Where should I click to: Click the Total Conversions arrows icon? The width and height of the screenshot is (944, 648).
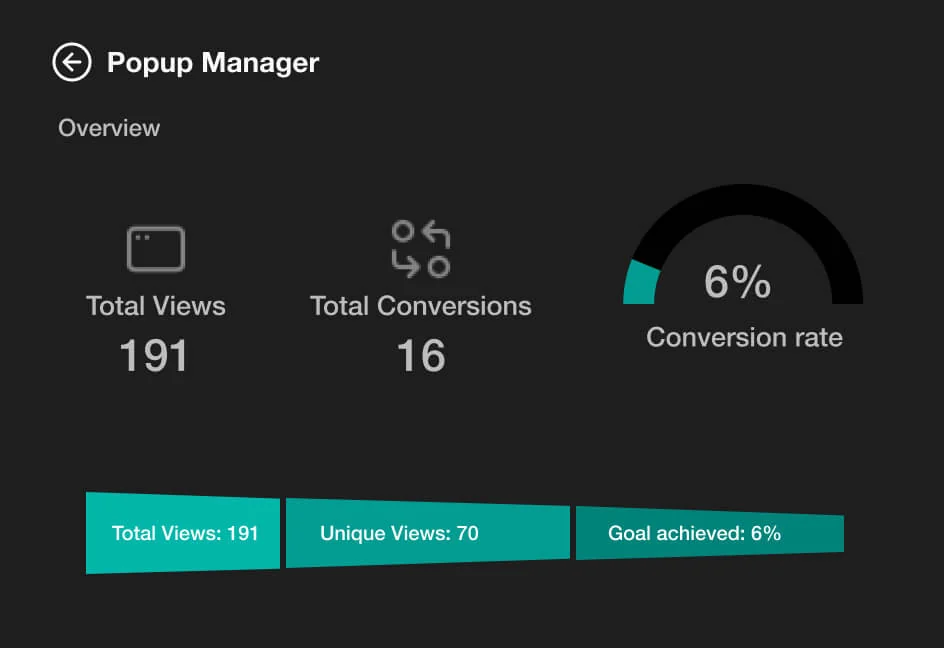point(421,249)
